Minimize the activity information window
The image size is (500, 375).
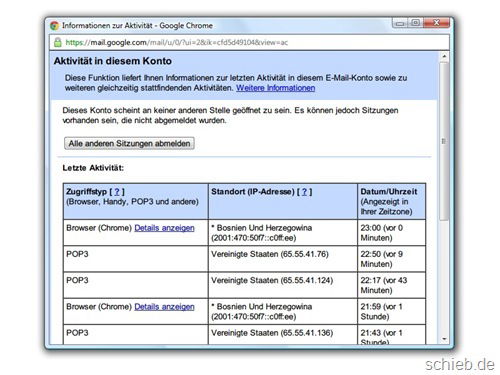[x=400, y=23]
